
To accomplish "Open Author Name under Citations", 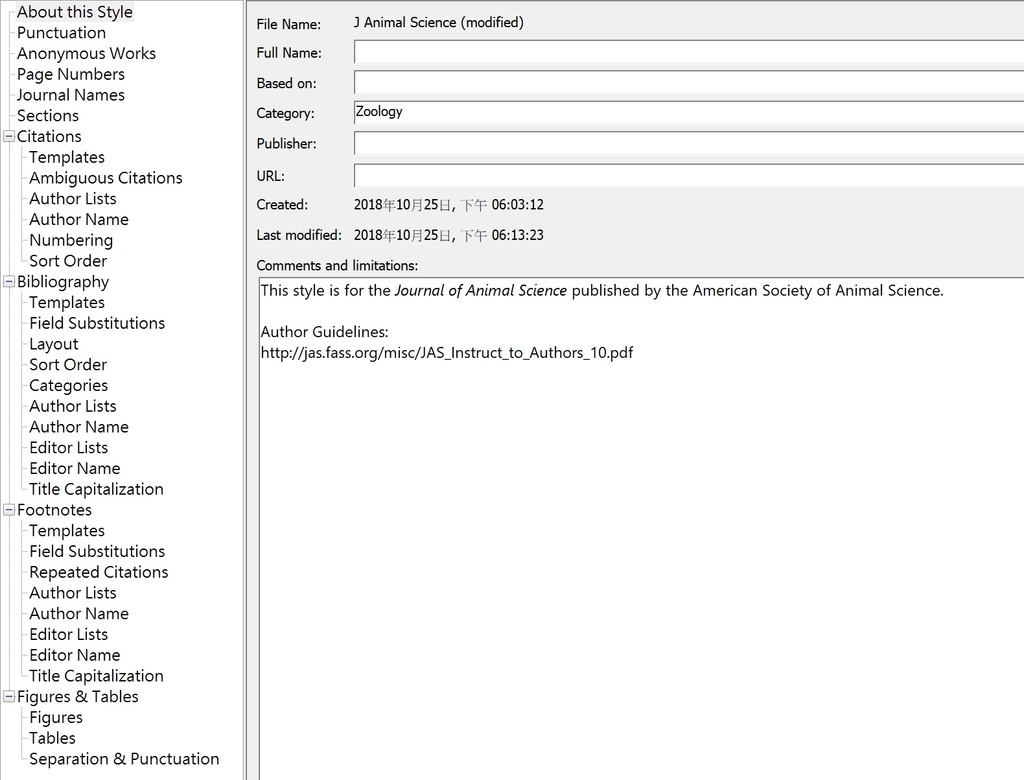I will point(78,219).
